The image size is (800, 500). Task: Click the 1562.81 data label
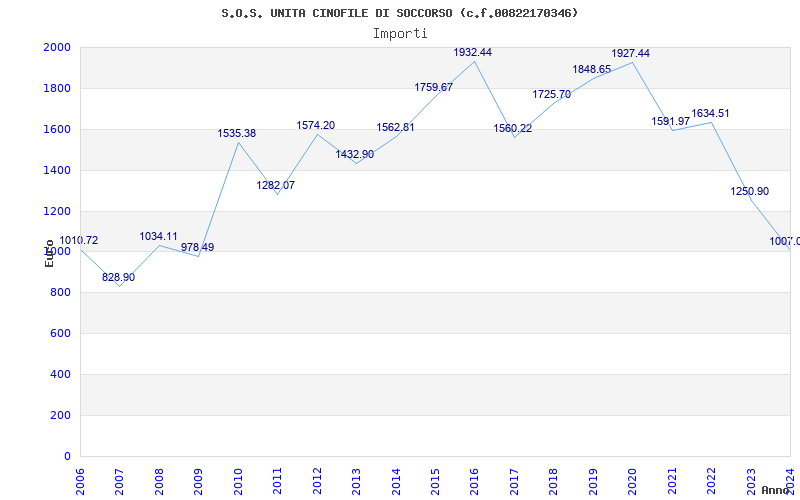click(x=395, y=128)
